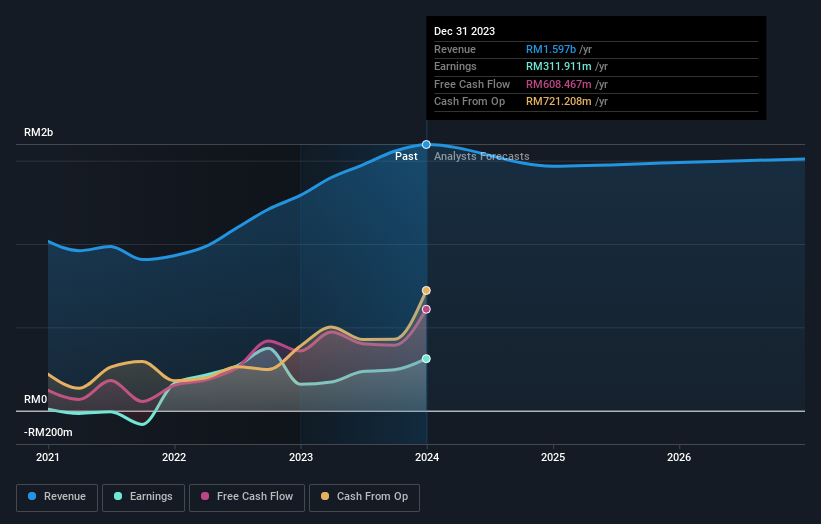Click the RM0 y-axis label
The height and width of the screenshot is (524, 821).
(36, 399)
